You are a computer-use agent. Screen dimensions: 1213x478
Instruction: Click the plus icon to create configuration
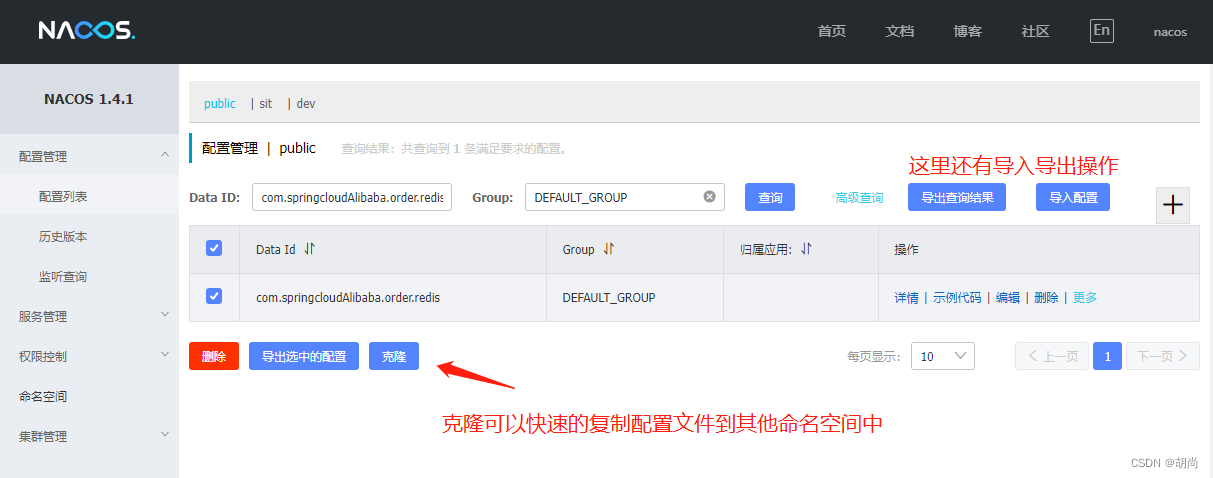pyautogui.click(x=1173, y=204)
